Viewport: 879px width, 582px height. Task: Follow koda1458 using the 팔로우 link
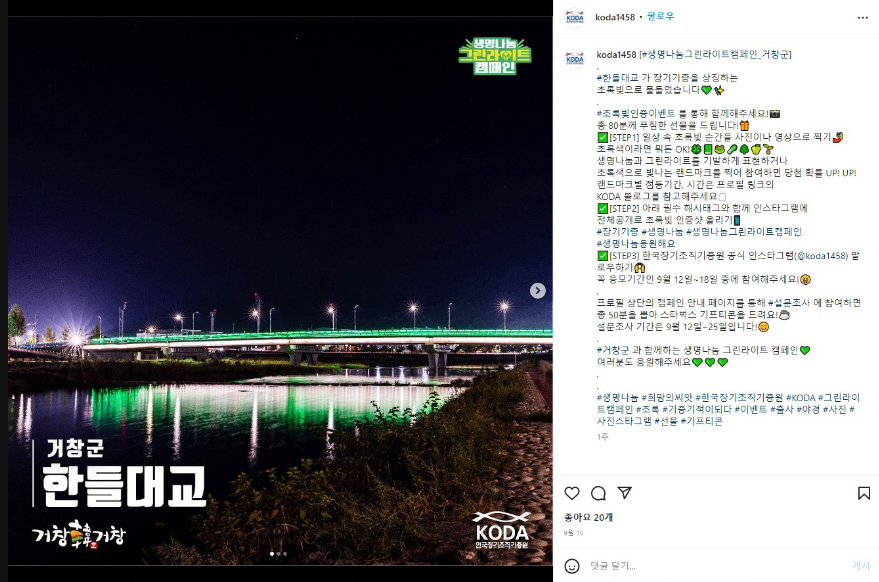click(660, 17)
